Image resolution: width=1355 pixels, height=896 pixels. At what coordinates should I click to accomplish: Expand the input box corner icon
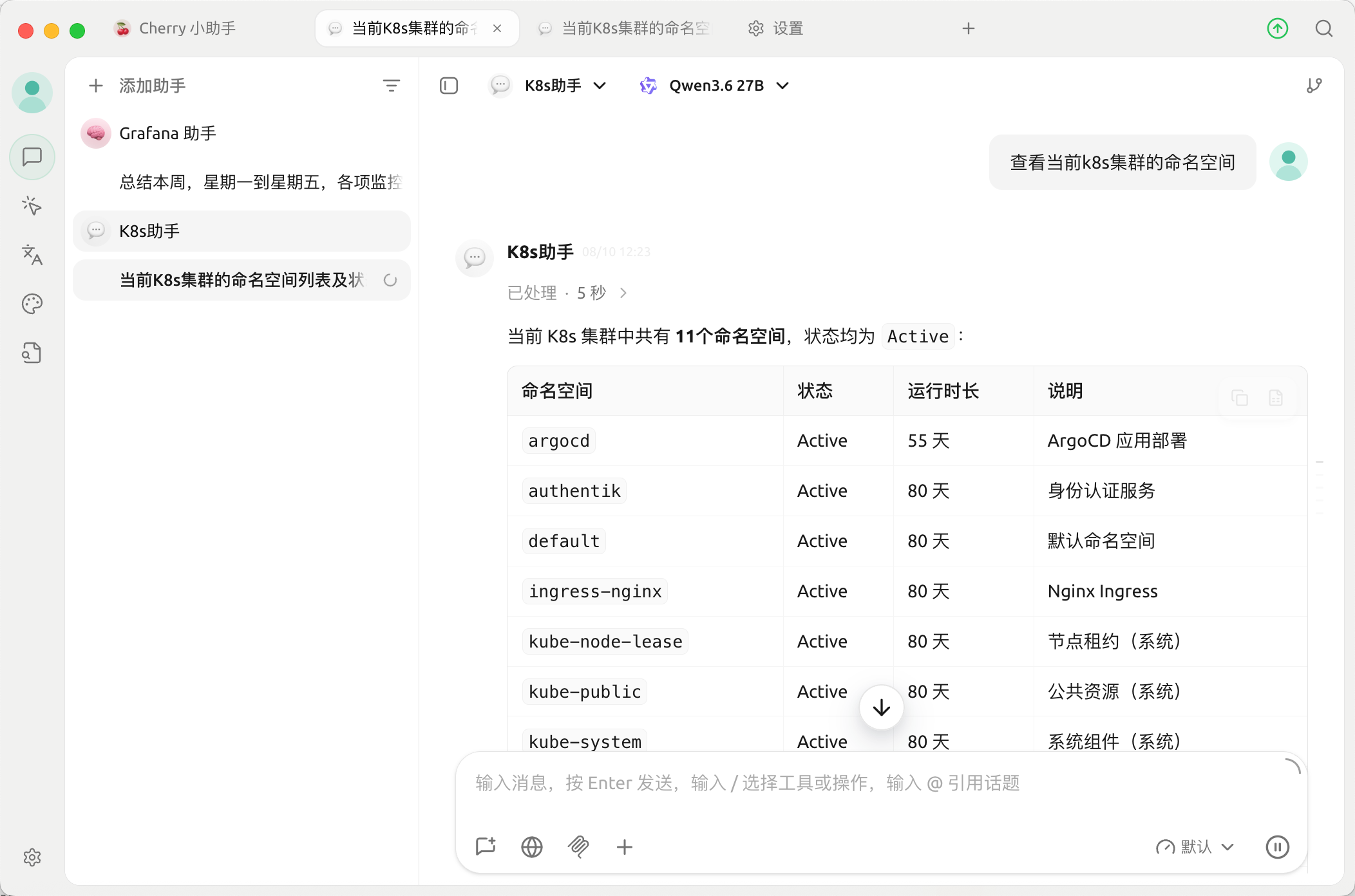coord(1292,766)
